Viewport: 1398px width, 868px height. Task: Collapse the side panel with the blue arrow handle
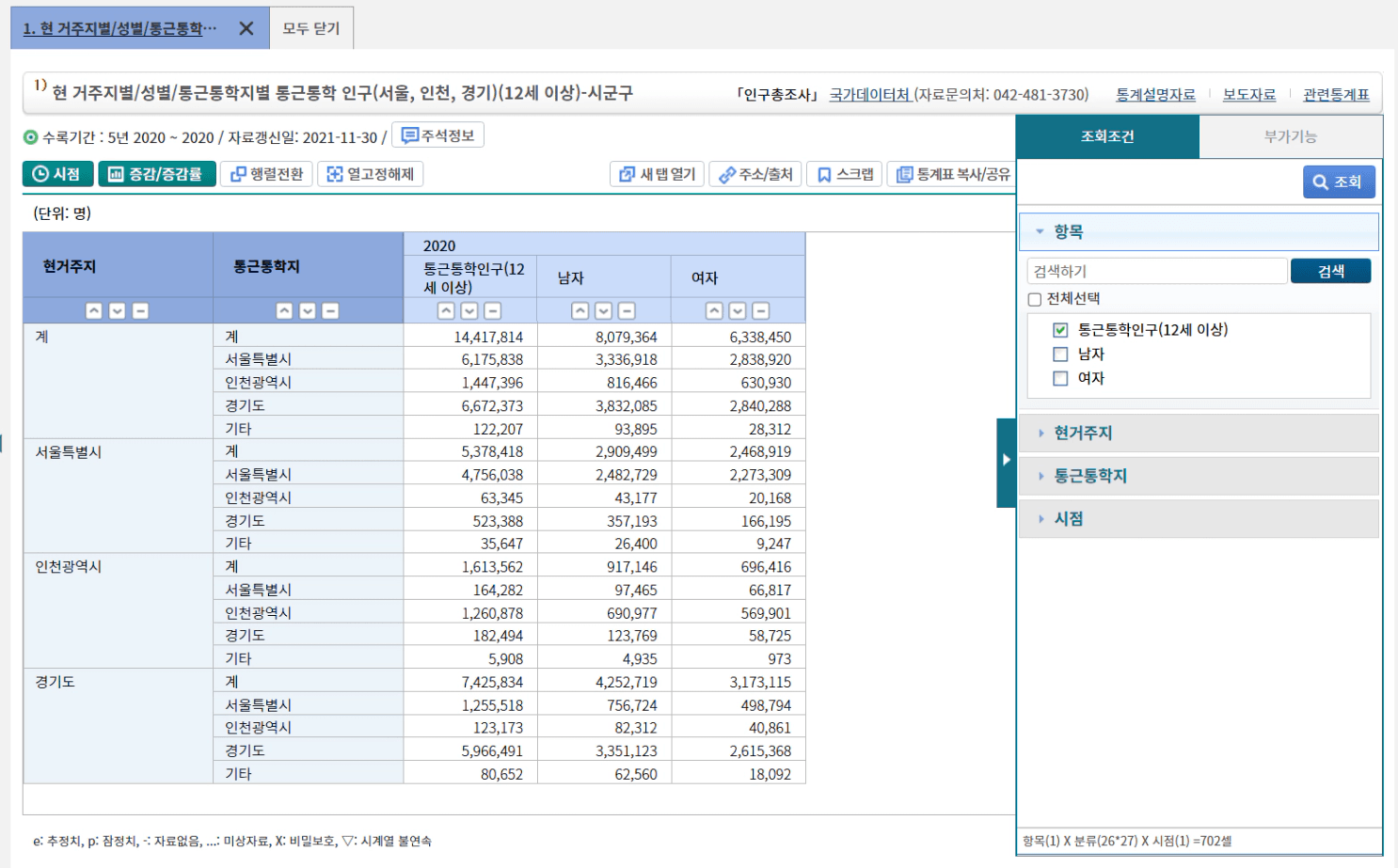1006,462
